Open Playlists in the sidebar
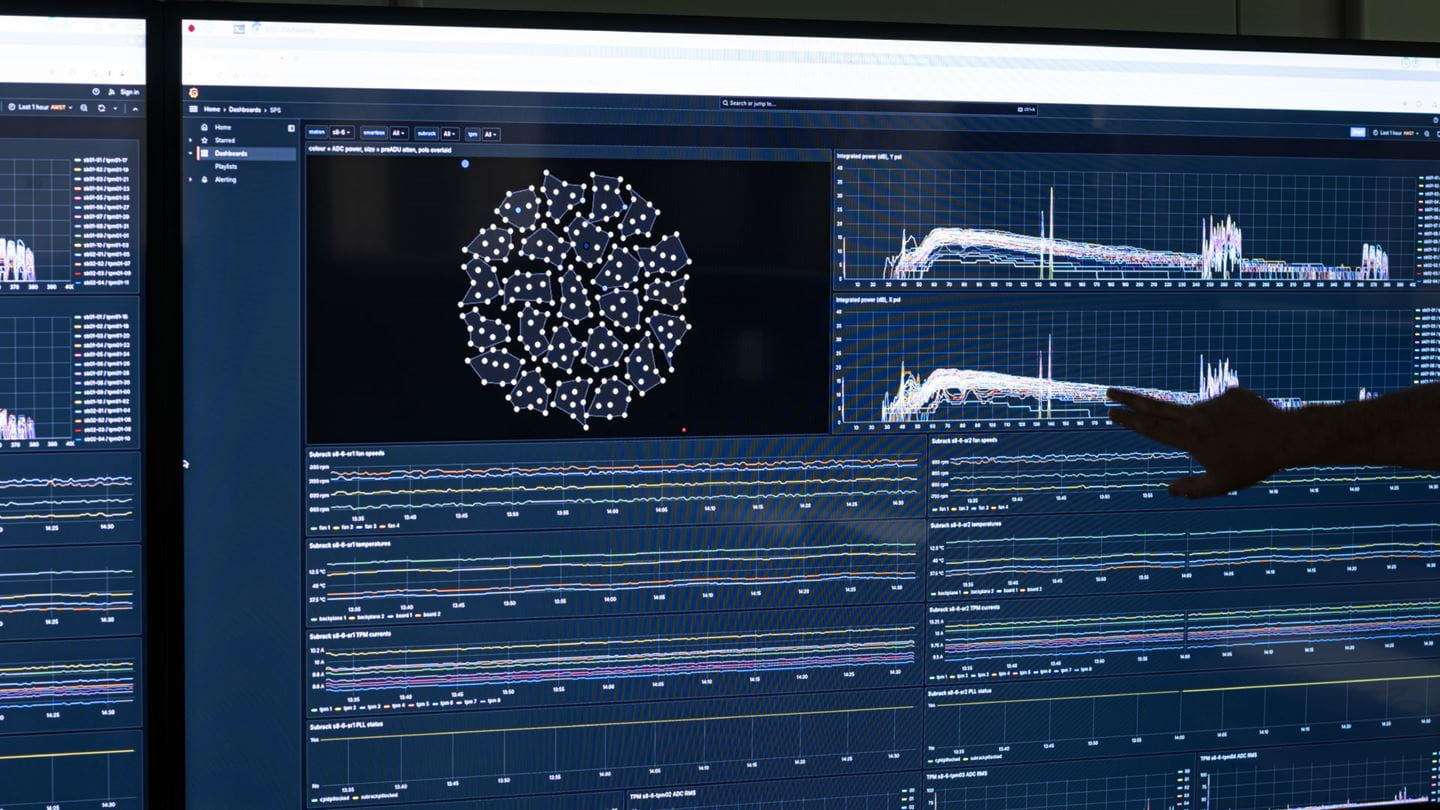Image resolution: width=1440 pixels, height=810 pixels. 226,166
